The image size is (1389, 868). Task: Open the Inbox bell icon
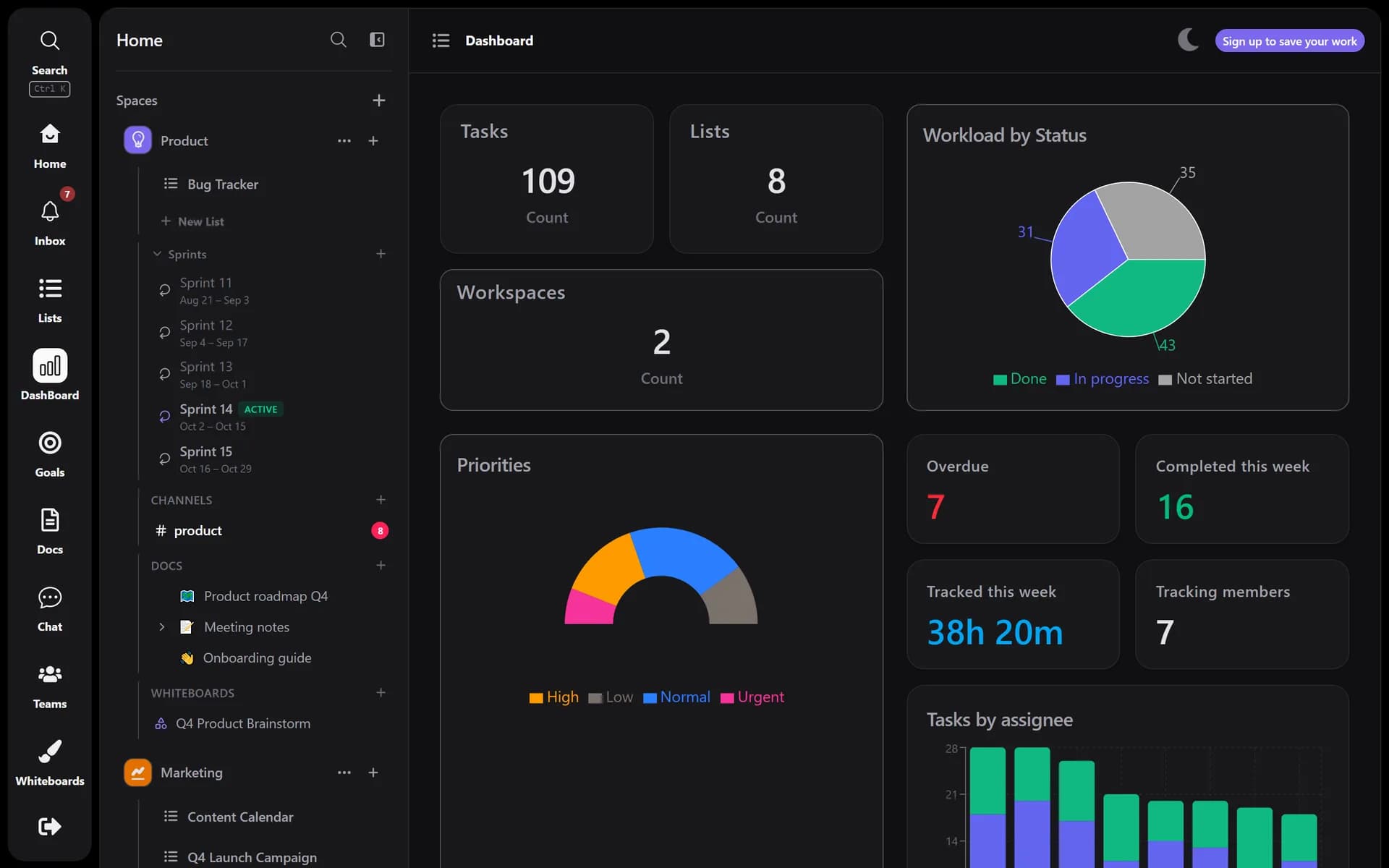[49, 211]
